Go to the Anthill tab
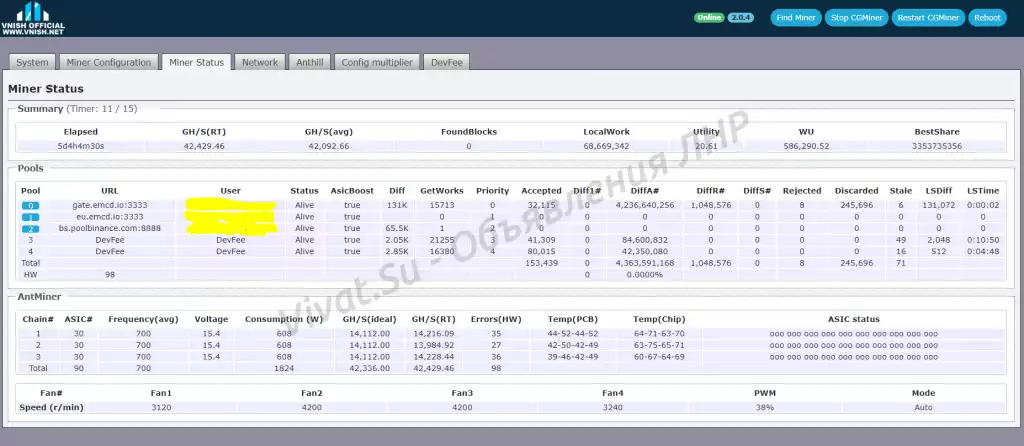The image size is (1024, 446). pos(310,63)
